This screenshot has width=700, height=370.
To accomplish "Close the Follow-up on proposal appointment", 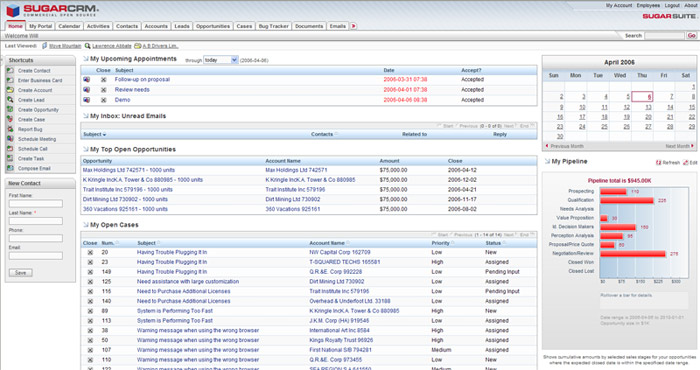I will click(103, 79).
